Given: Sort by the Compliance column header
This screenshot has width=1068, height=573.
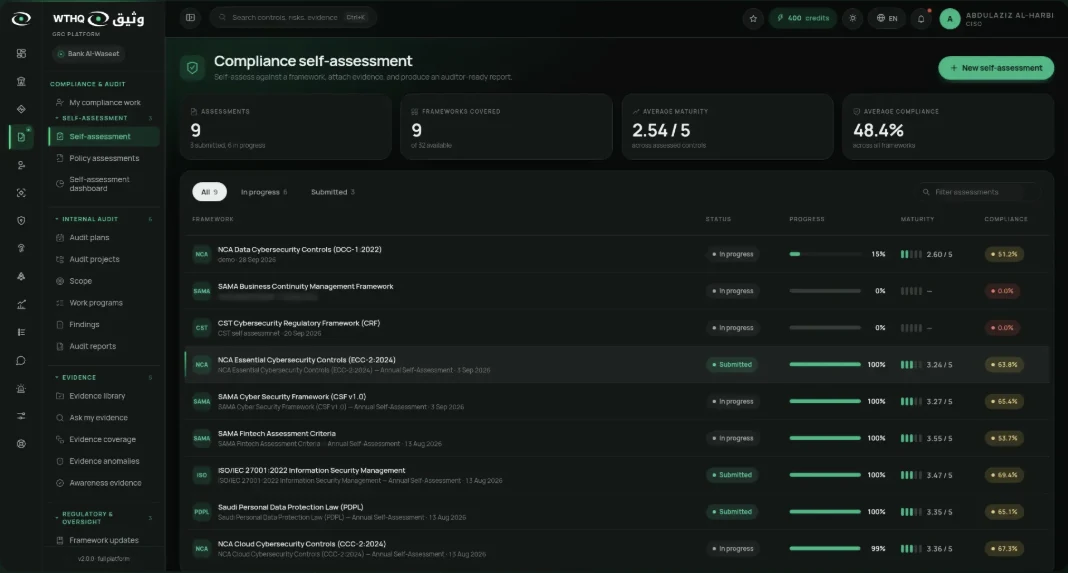Looking at the screenshot, I should pos(1006,219).
